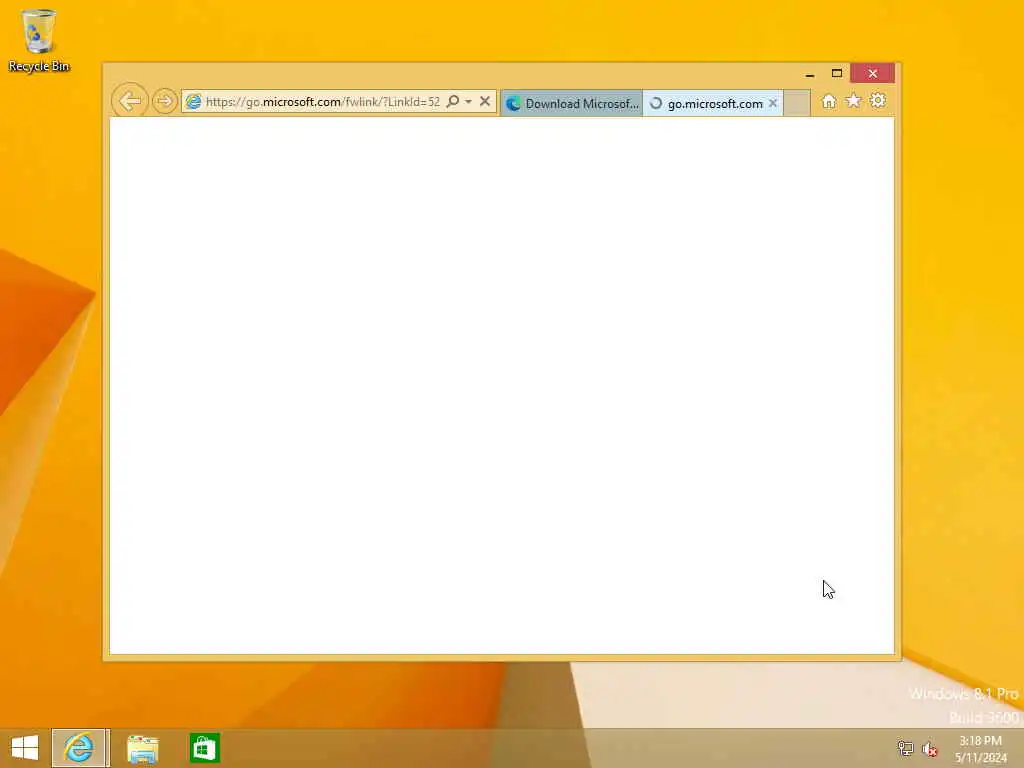Click the Edge logo on Download Microsoft tab

coord(513,103)
